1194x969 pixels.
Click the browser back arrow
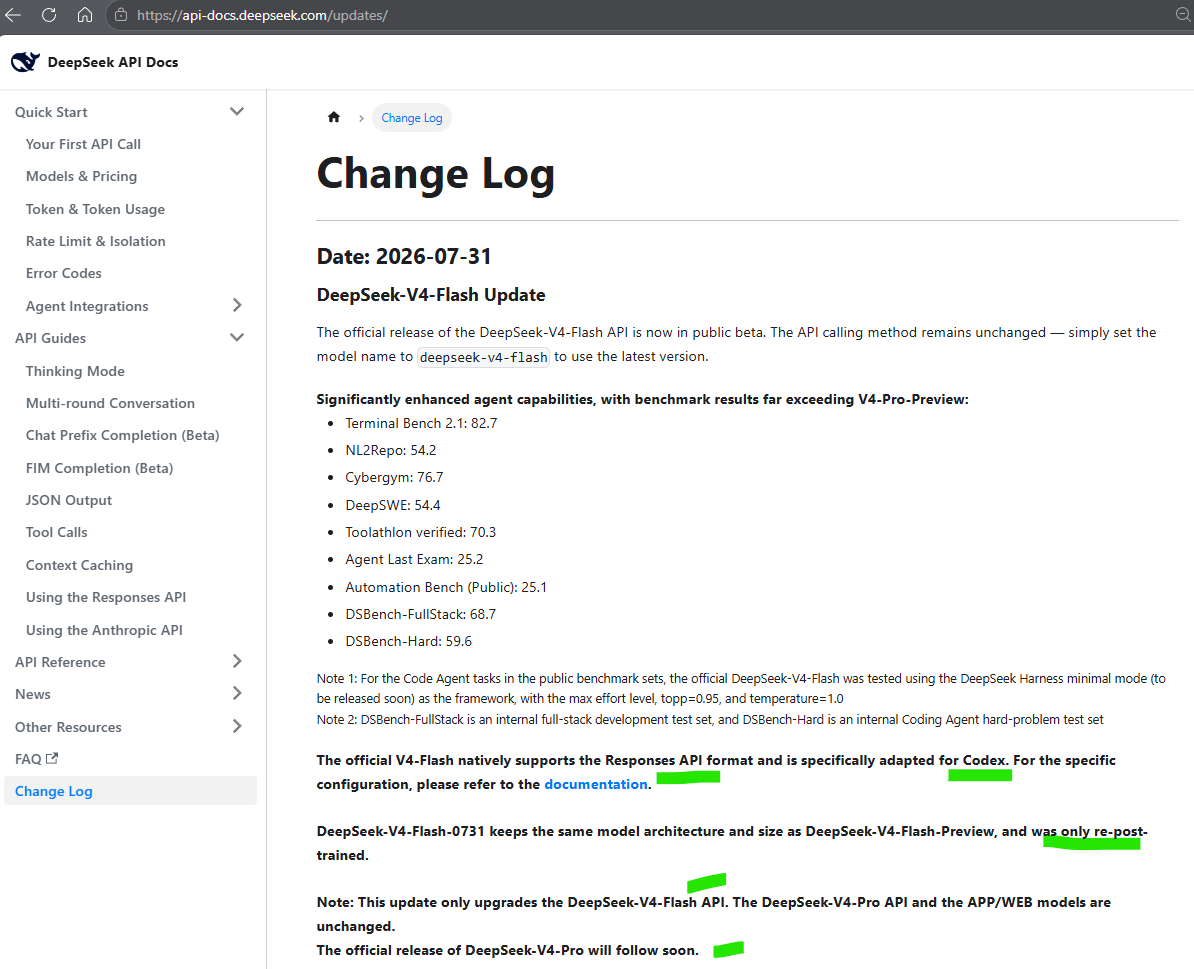click(13, 14)
